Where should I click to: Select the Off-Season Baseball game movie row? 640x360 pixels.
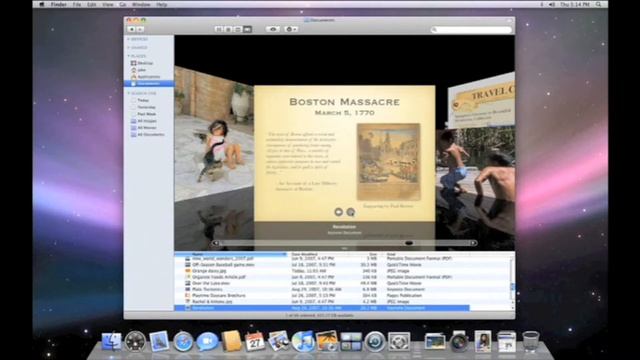(322, 265)
